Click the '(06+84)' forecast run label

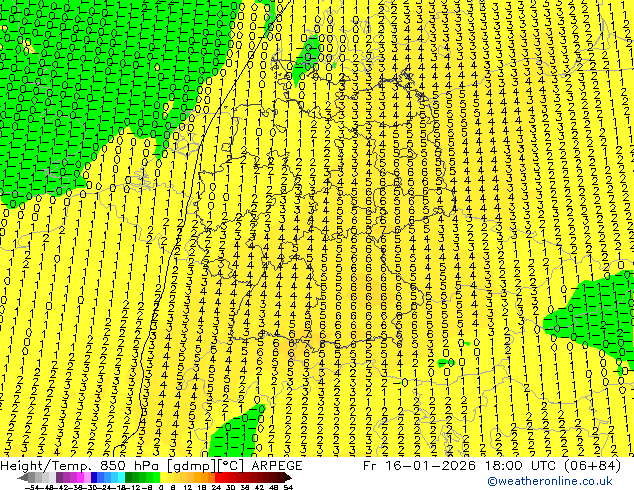[590, 466]
